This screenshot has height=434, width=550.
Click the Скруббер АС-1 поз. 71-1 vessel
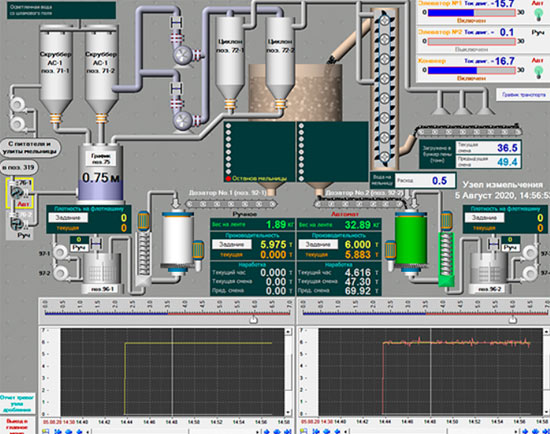coord(56,70)
